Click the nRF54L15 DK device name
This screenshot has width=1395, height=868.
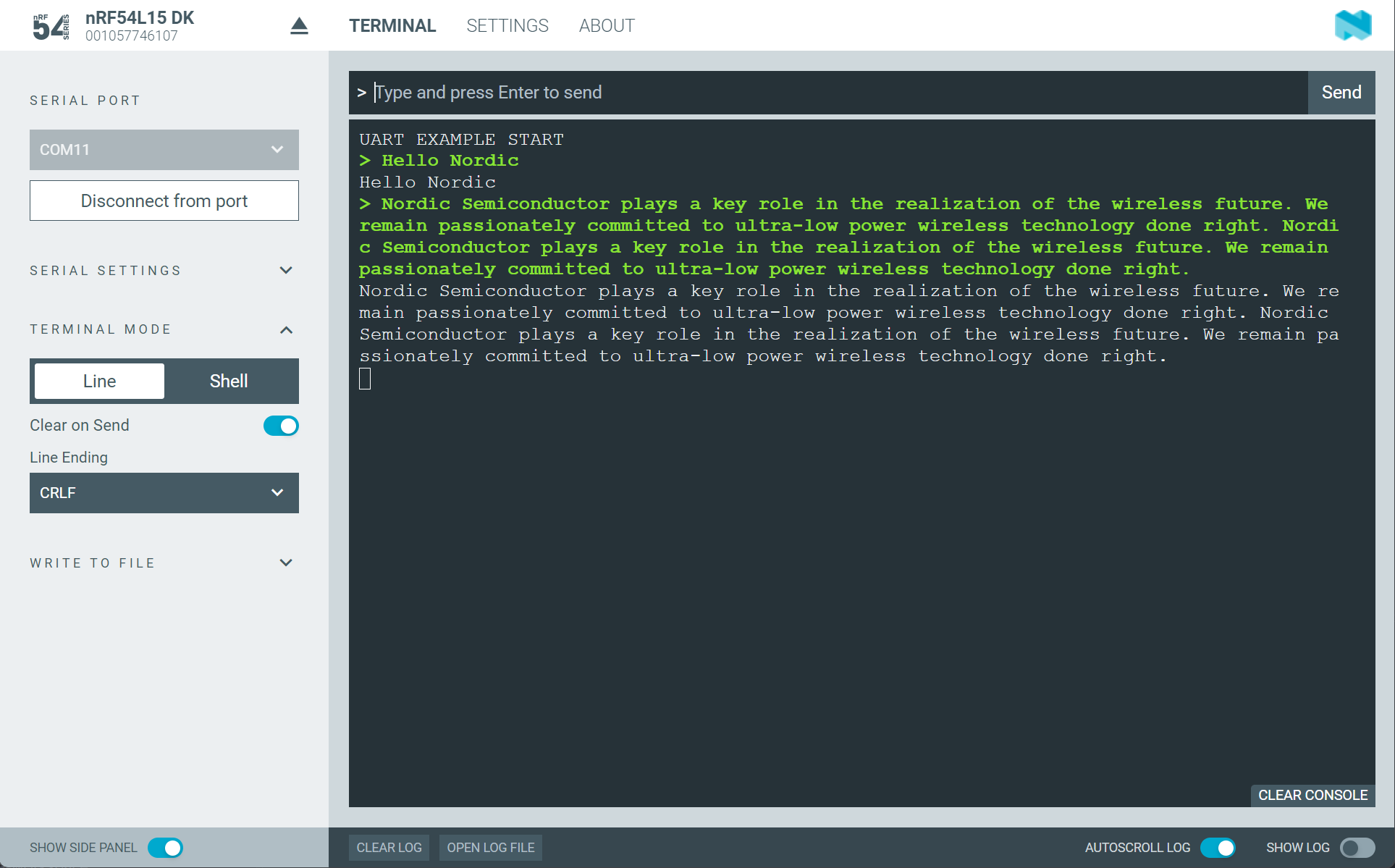[140, 17]
